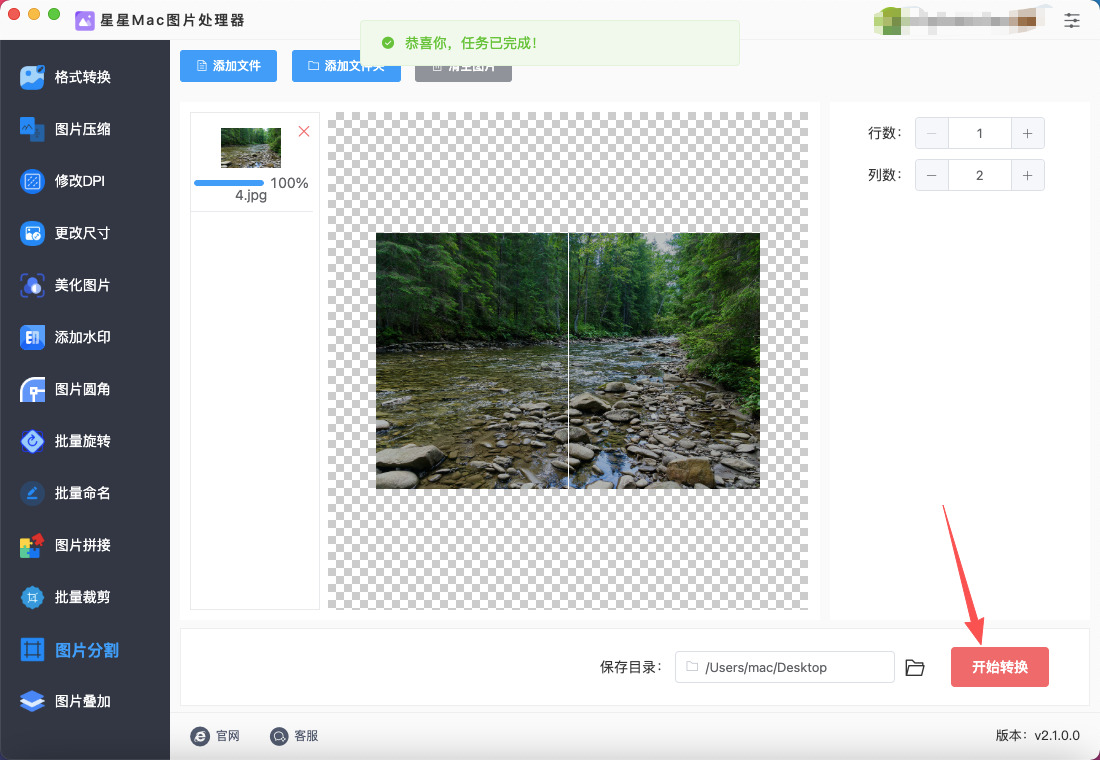1100x760 pixels.
Task: Choose the 更改尺寸 resize icon
Action: pos(32,233)
